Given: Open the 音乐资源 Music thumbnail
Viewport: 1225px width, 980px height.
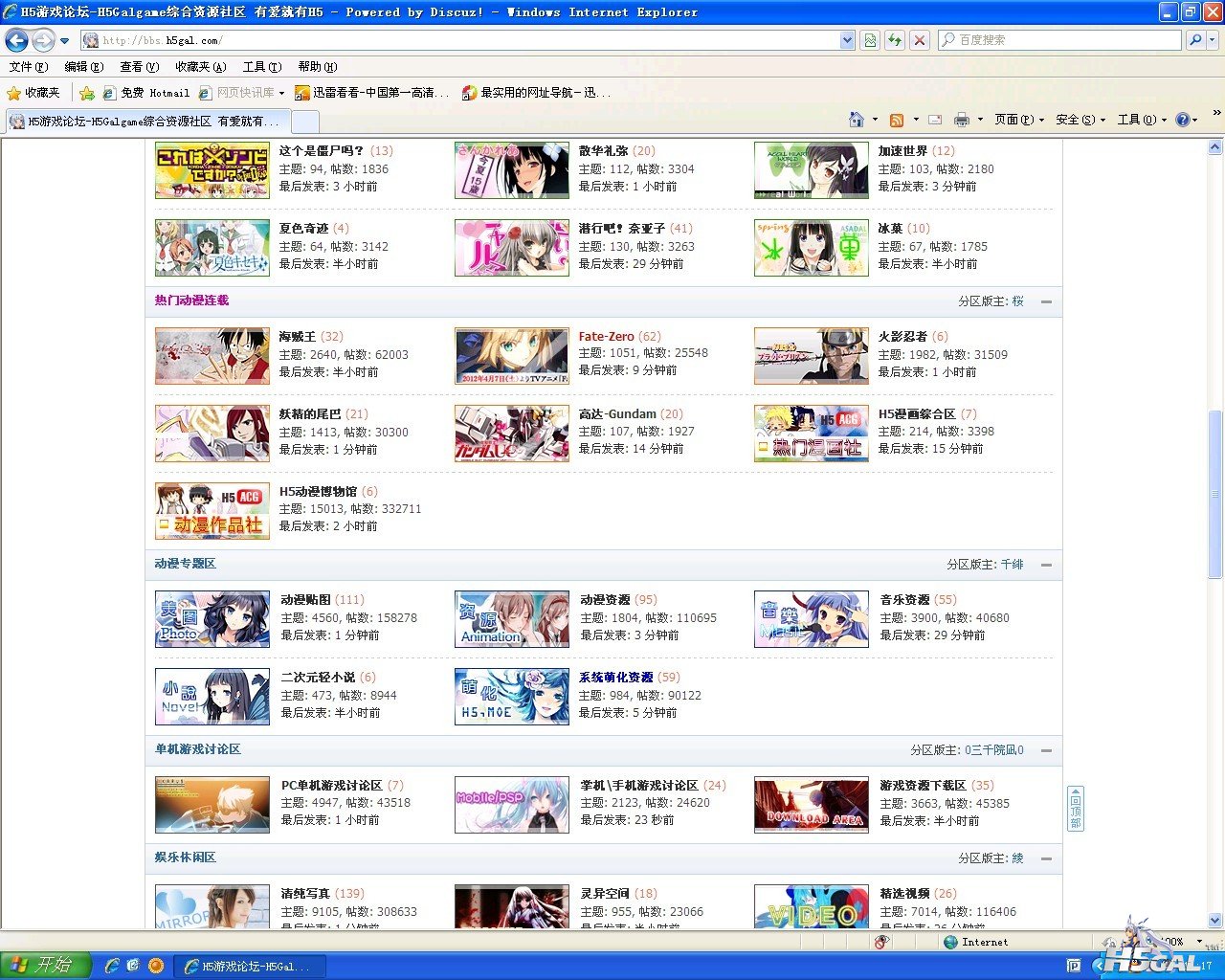Looking at the screenshot, I should coord(812,619).
